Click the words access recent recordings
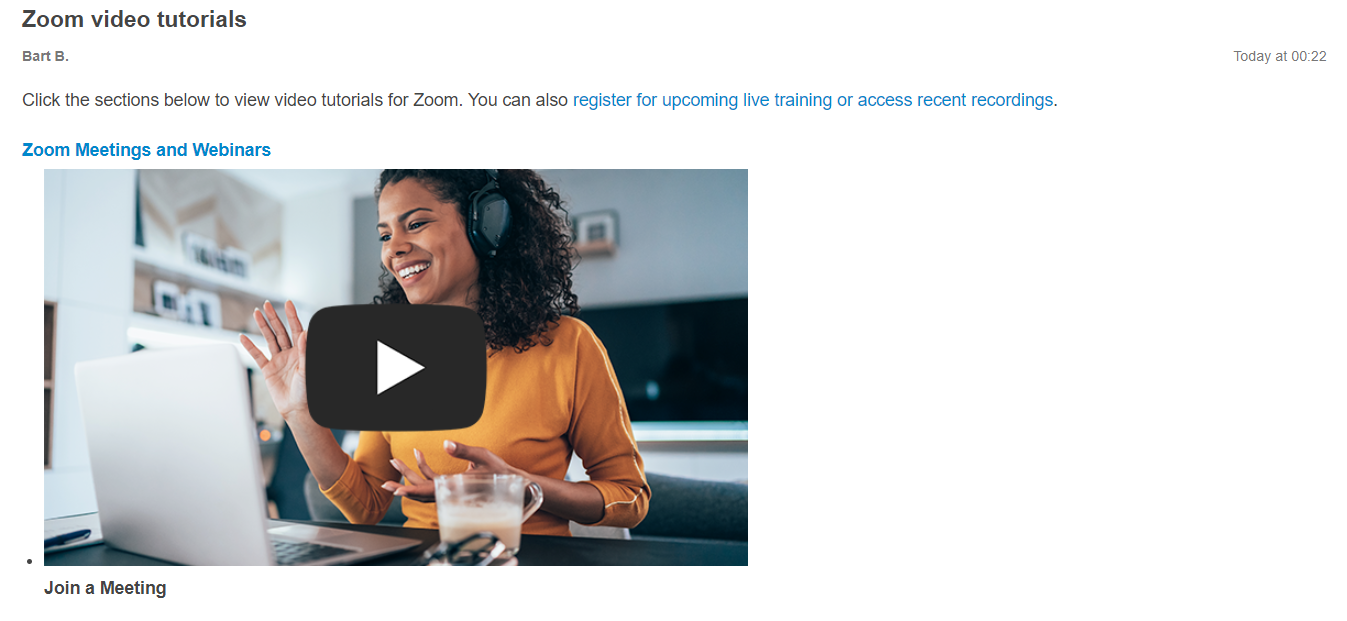The width and height of the screenshot is (1347, 621). [x=955, y=100]
